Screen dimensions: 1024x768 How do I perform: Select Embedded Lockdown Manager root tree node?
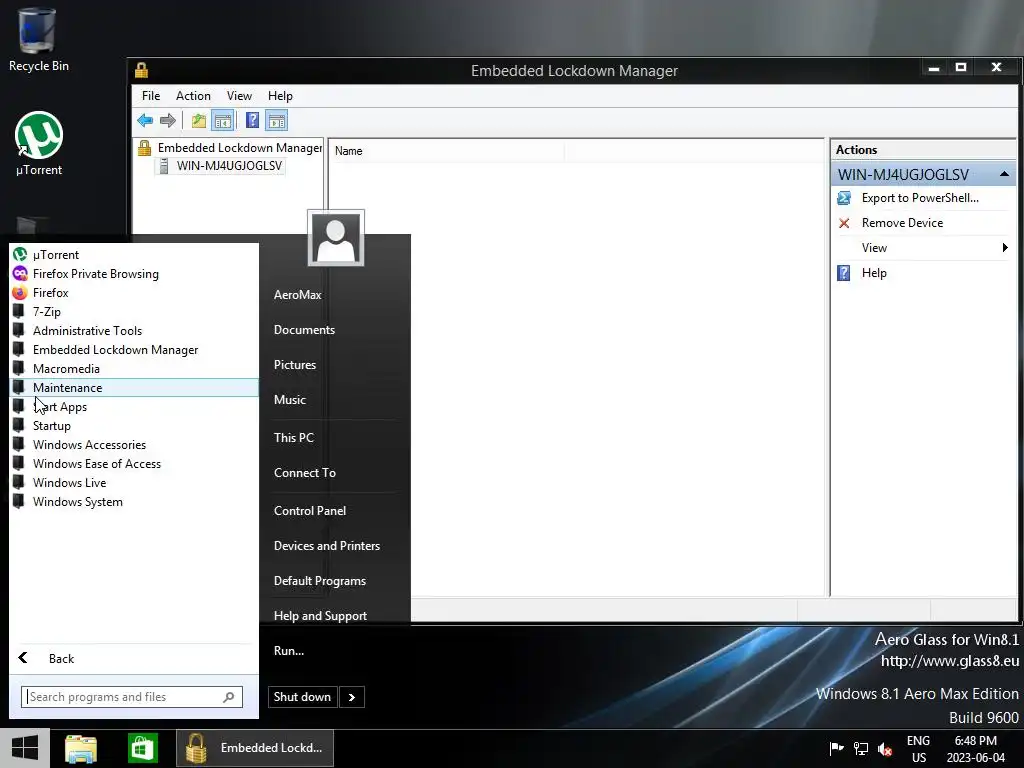[x=240, y=148]
